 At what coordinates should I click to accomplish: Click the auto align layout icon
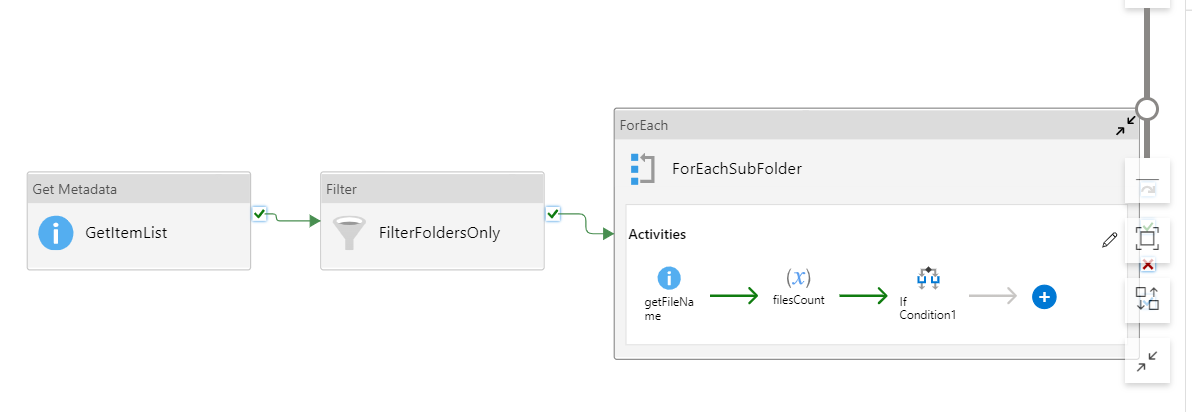pyautogui.click(x=1147, y=298)
